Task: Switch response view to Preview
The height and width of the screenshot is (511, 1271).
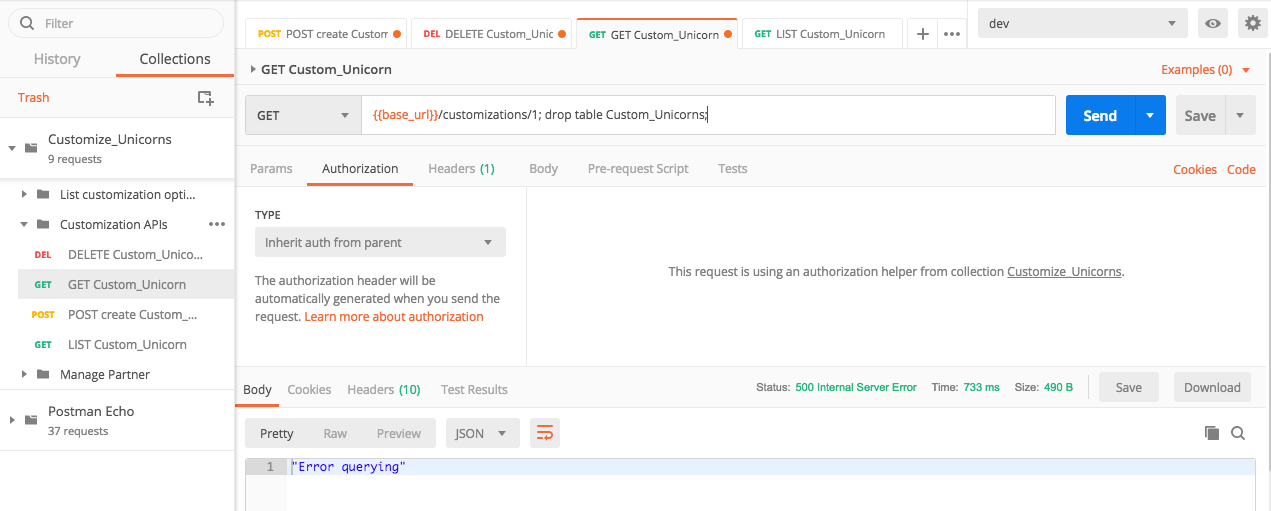Action: pyautogui.click(x=399, y=433)
